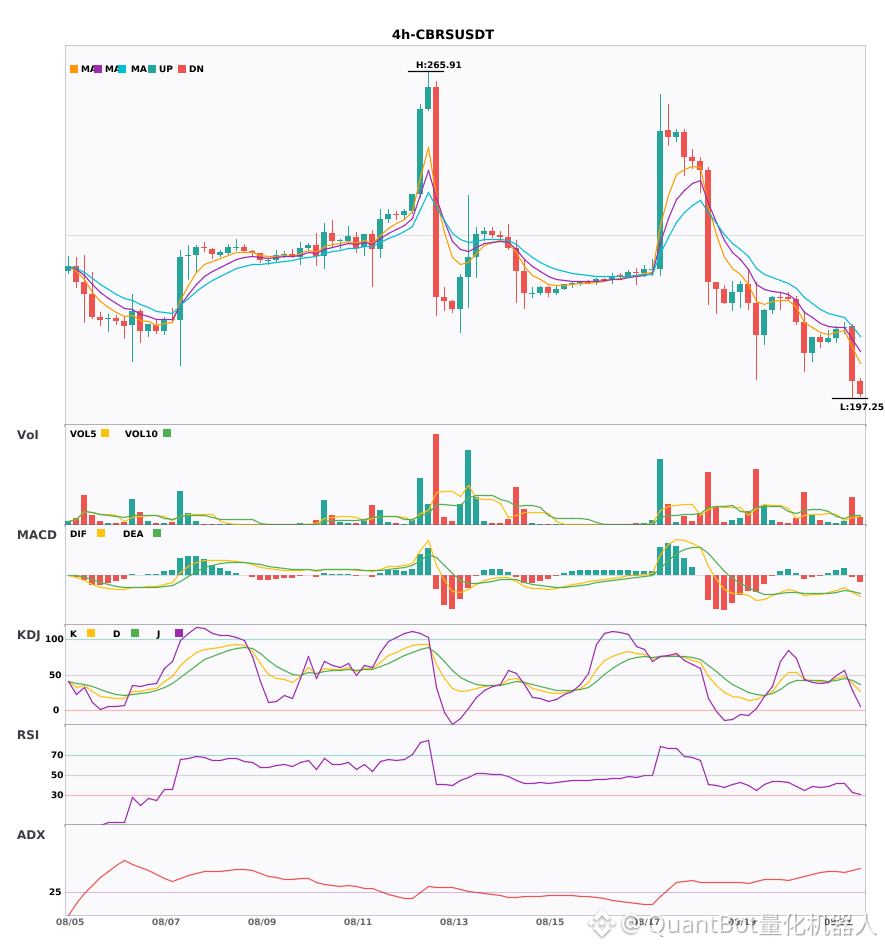Click the L:197.25 low price label
This screenshot has height=950, width=885.
click(861, 407)
